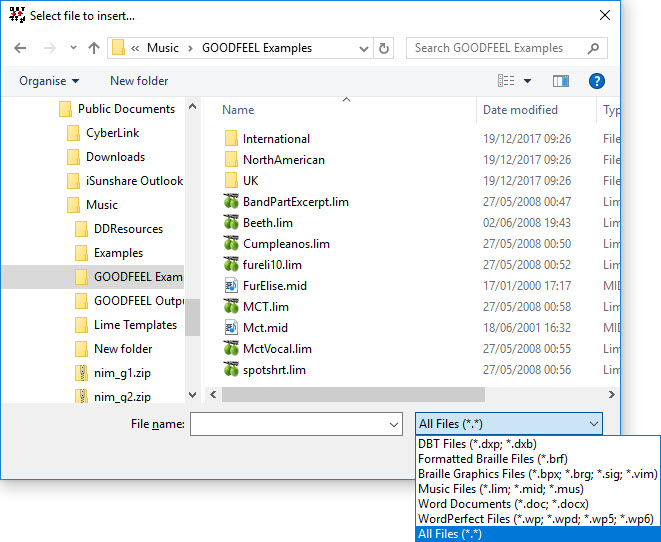Viewport: 661px width, 542px height.
Task: Click the tree scroll-up arrow
Action: click(192, 106)
